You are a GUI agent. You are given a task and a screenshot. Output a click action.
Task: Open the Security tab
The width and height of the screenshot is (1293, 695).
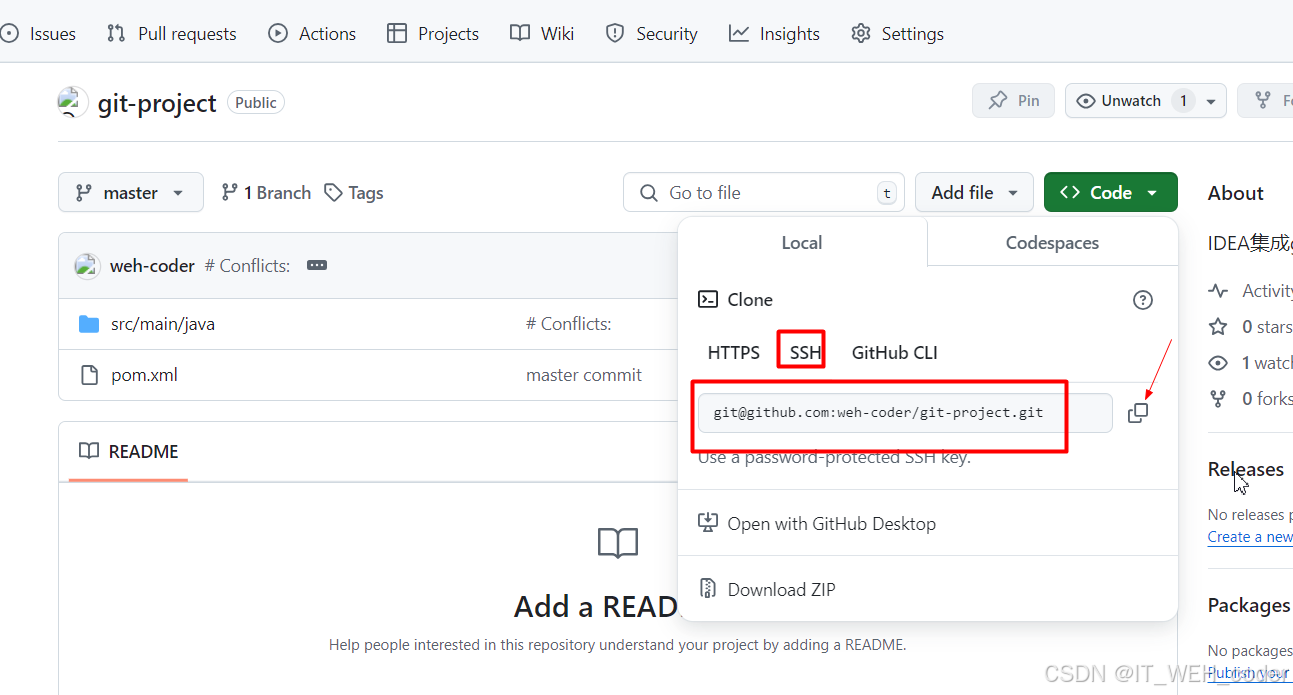(652, 33)
